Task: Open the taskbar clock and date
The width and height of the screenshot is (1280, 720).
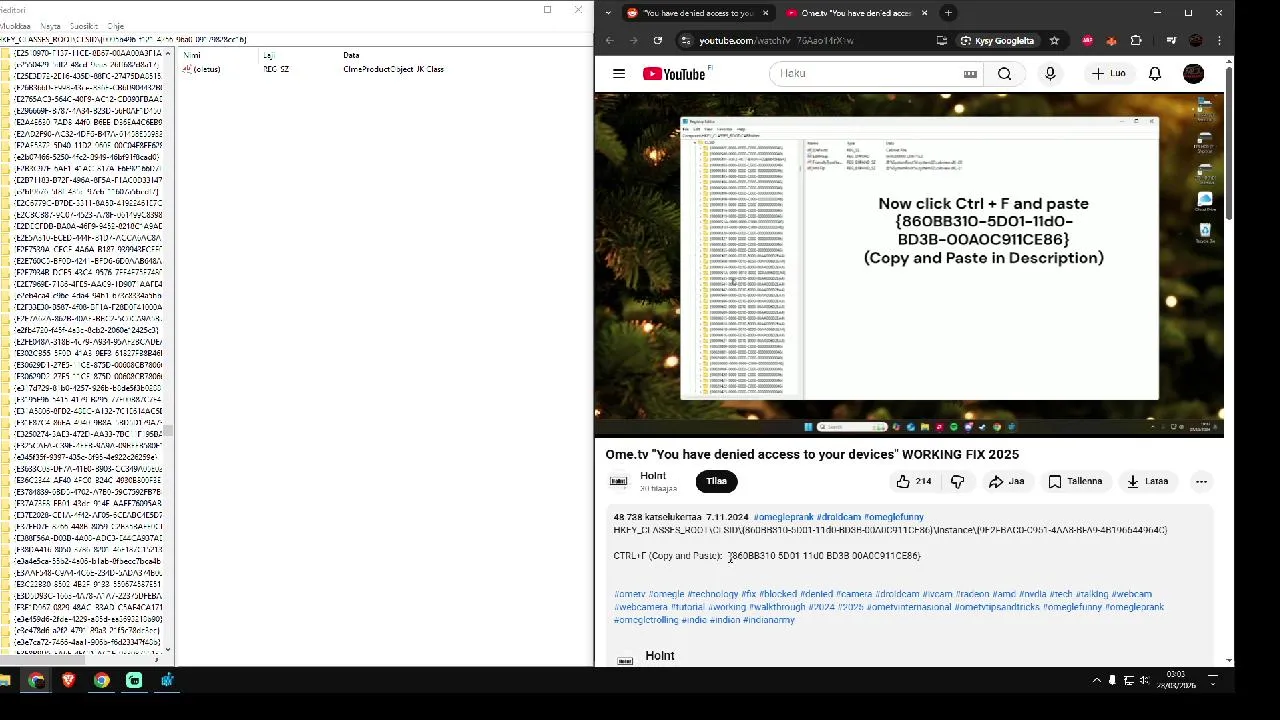Action: click(x=1175, y=680)
